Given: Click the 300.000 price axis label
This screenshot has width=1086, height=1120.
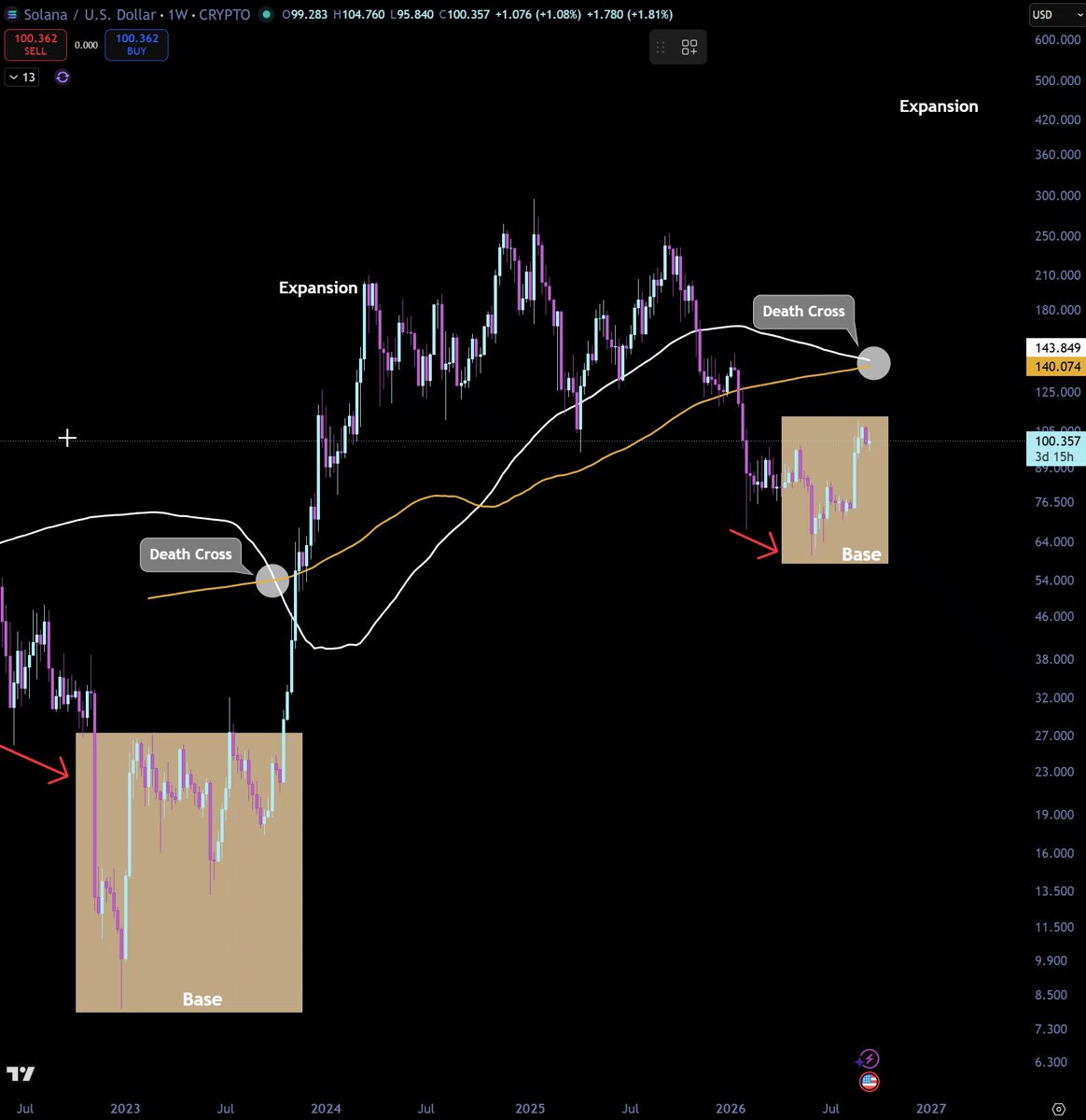Looking at the screenshot, I should point(1057,196).
